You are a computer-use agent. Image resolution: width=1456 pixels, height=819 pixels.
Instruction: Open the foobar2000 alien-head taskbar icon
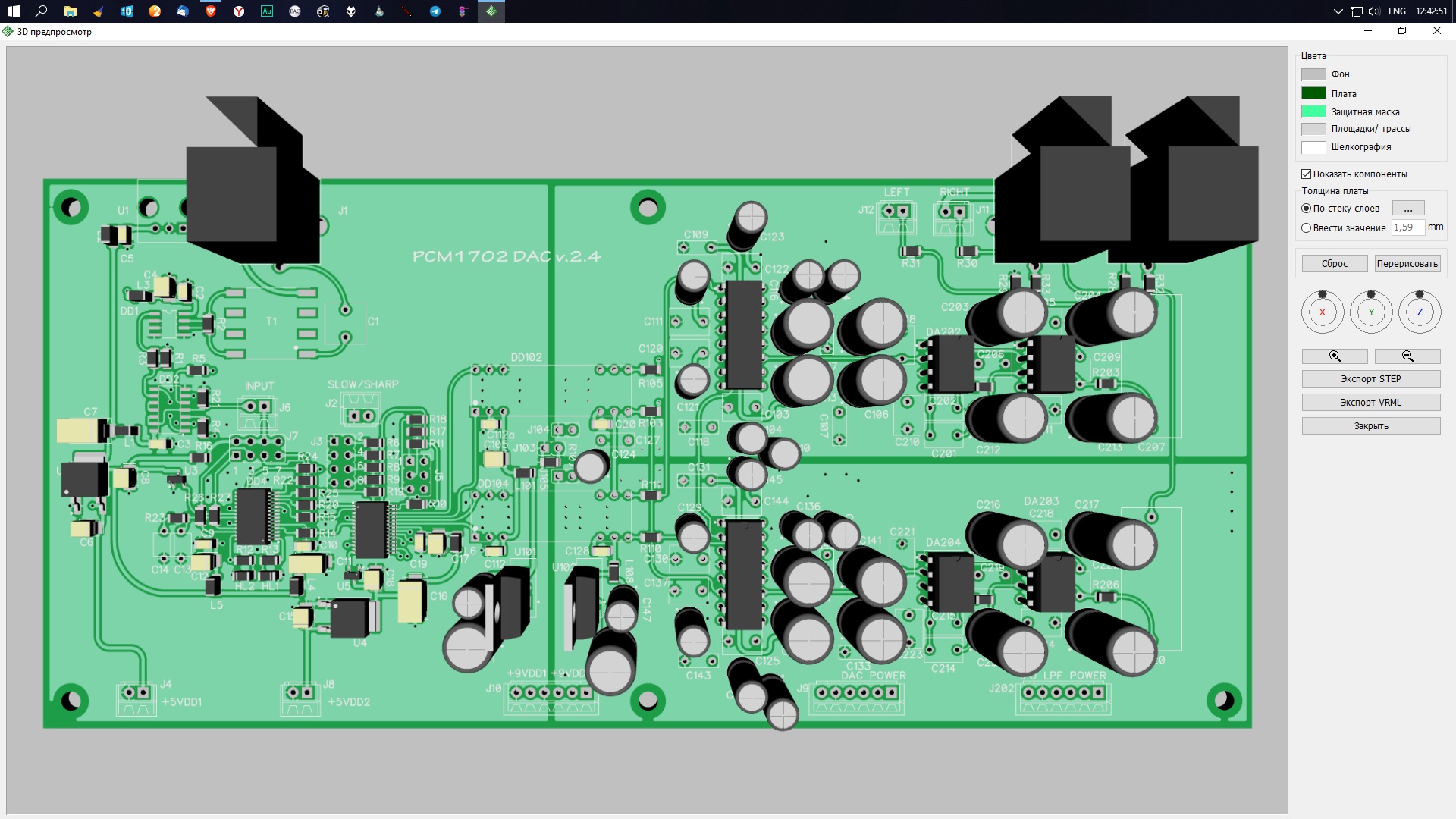pyautogui.click(x=351, y=11)
